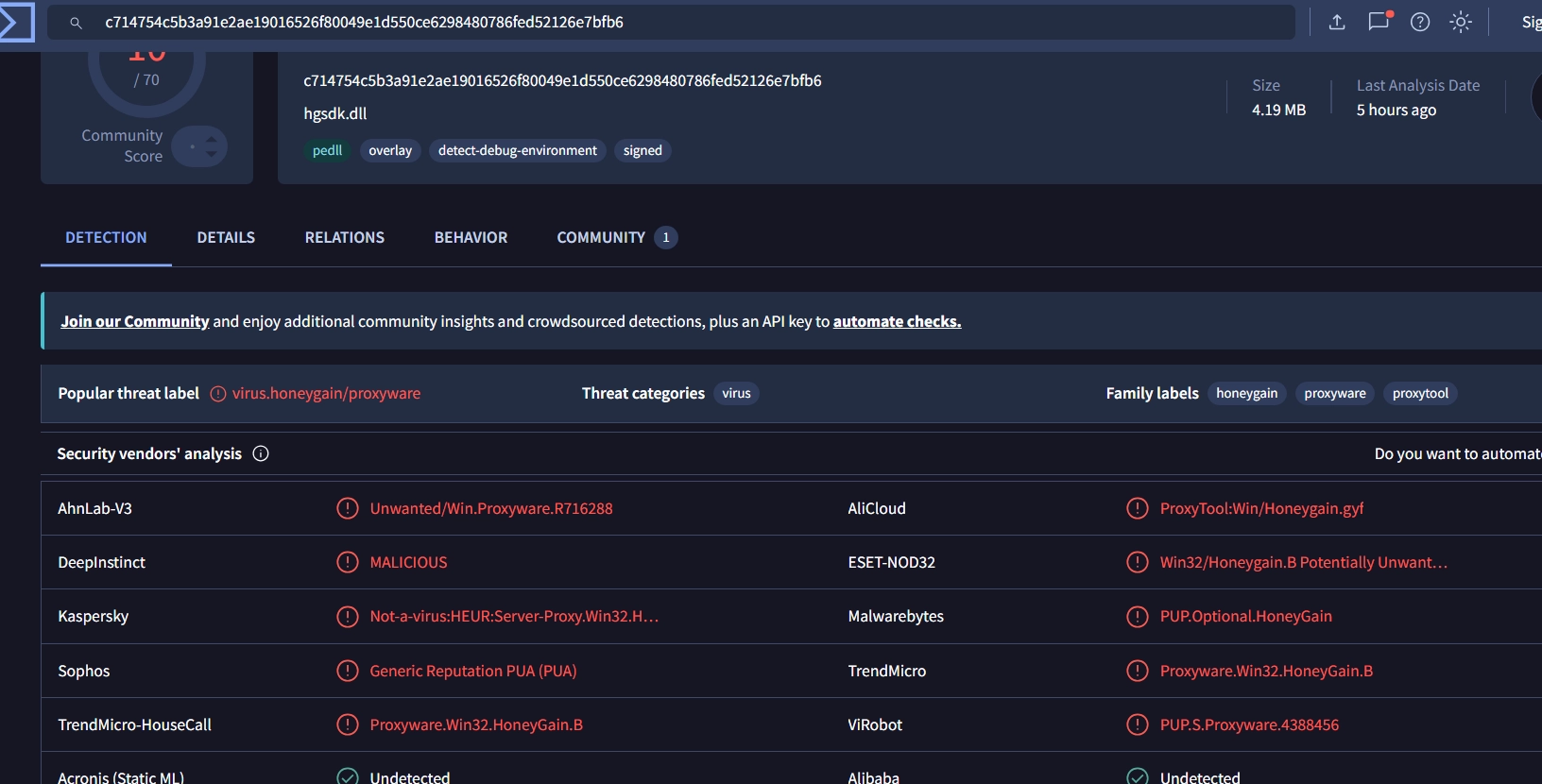
Task: Click the Sophos vendor name
Action: (x=84, y=671)
